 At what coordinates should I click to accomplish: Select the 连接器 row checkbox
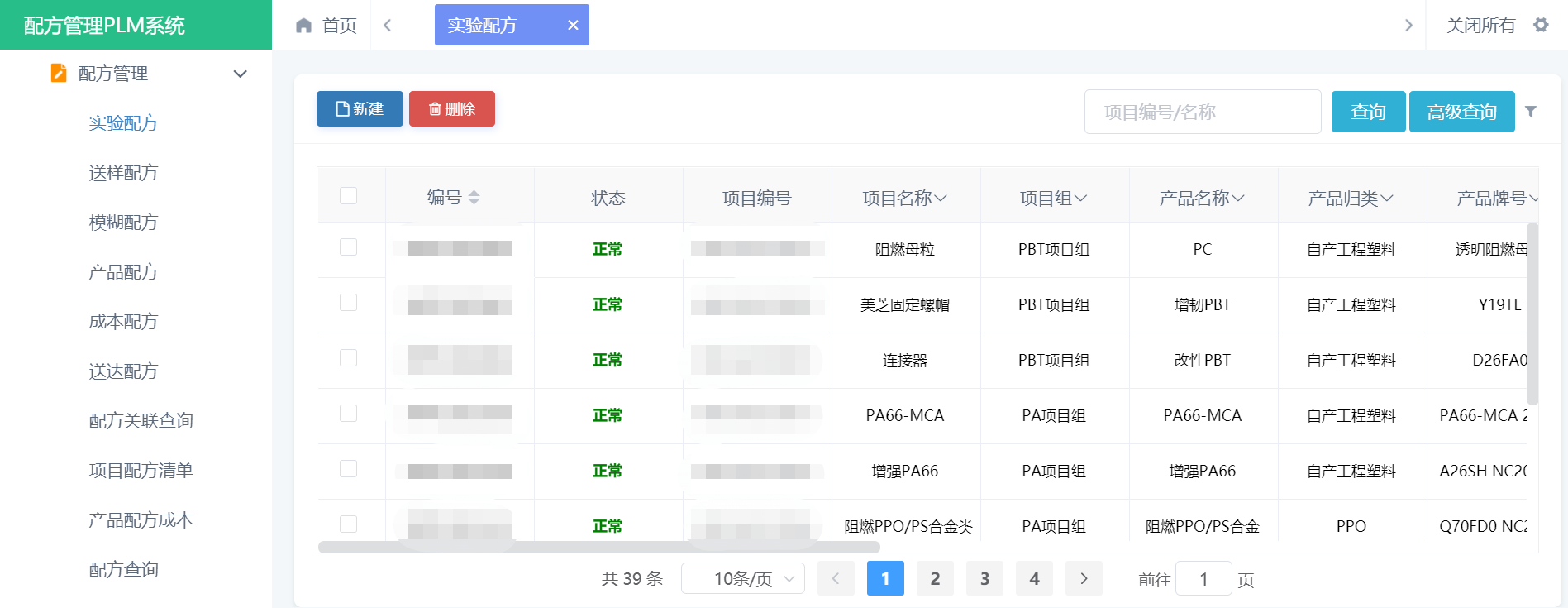click(x=349, y=358)
